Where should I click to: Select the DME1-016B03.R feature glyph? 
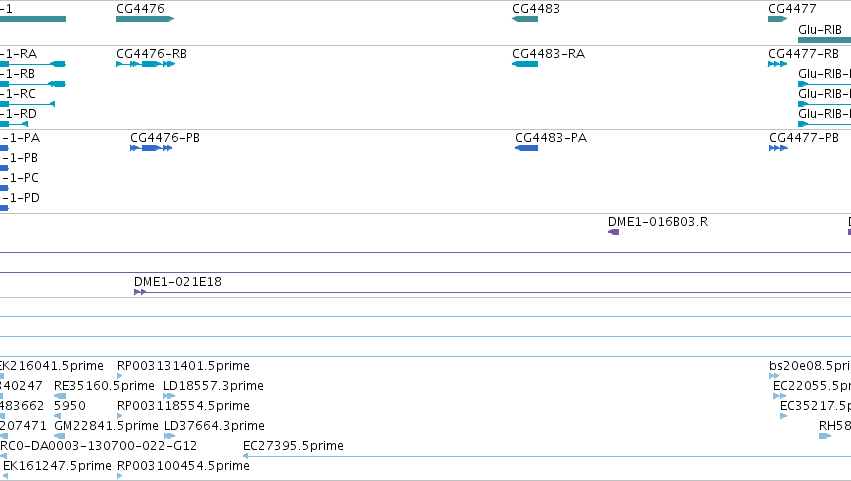tap(613, 232)
